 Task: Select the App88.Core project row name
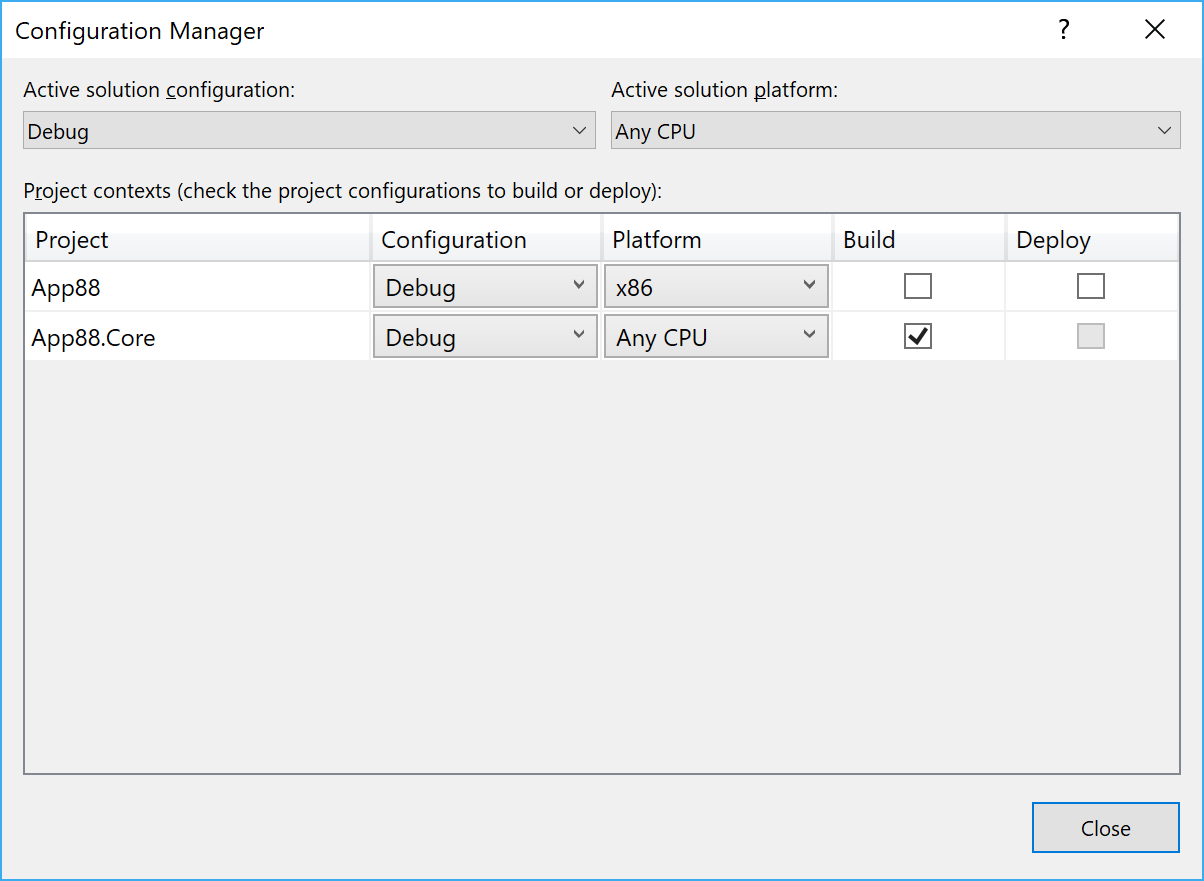coord(93,338)
